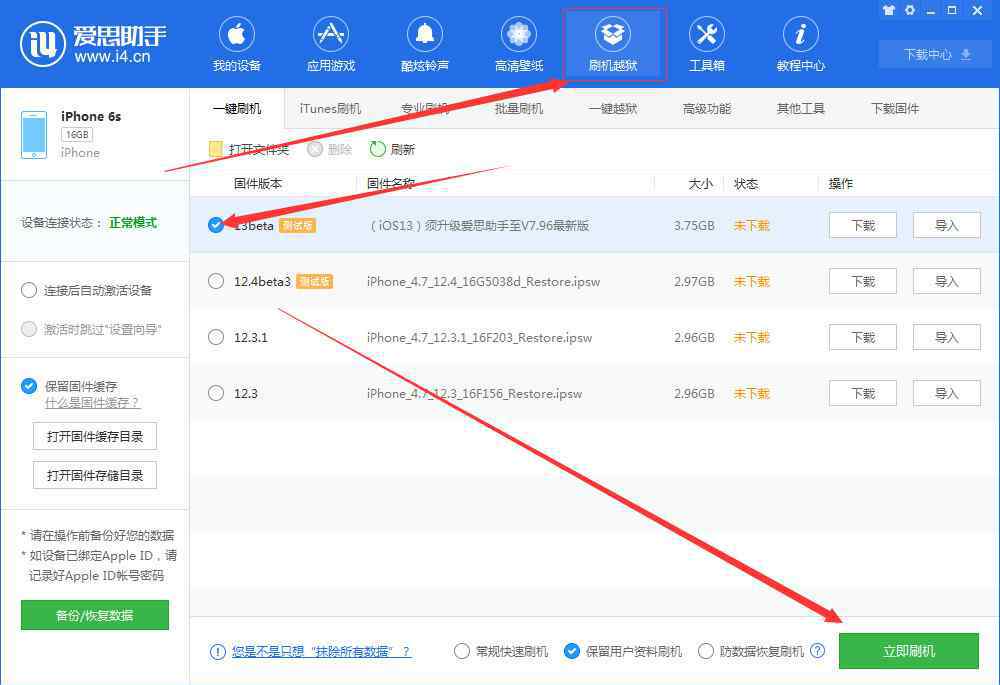The height and width of the screenshot is (685, 1000).
Task: Click 打开文件夹 folder icon
Action: 216,149
